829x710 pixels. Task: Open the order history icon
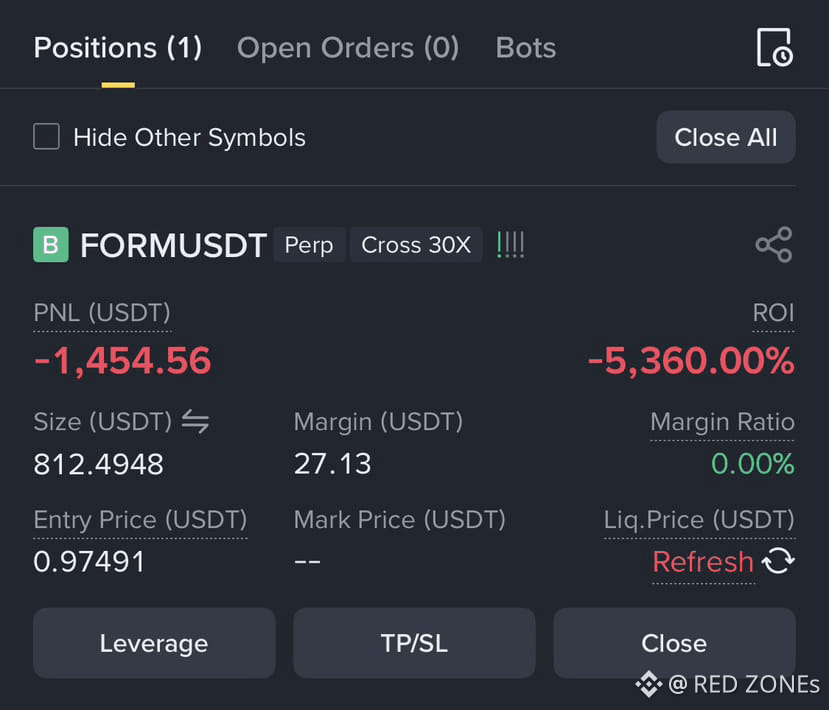774,48
